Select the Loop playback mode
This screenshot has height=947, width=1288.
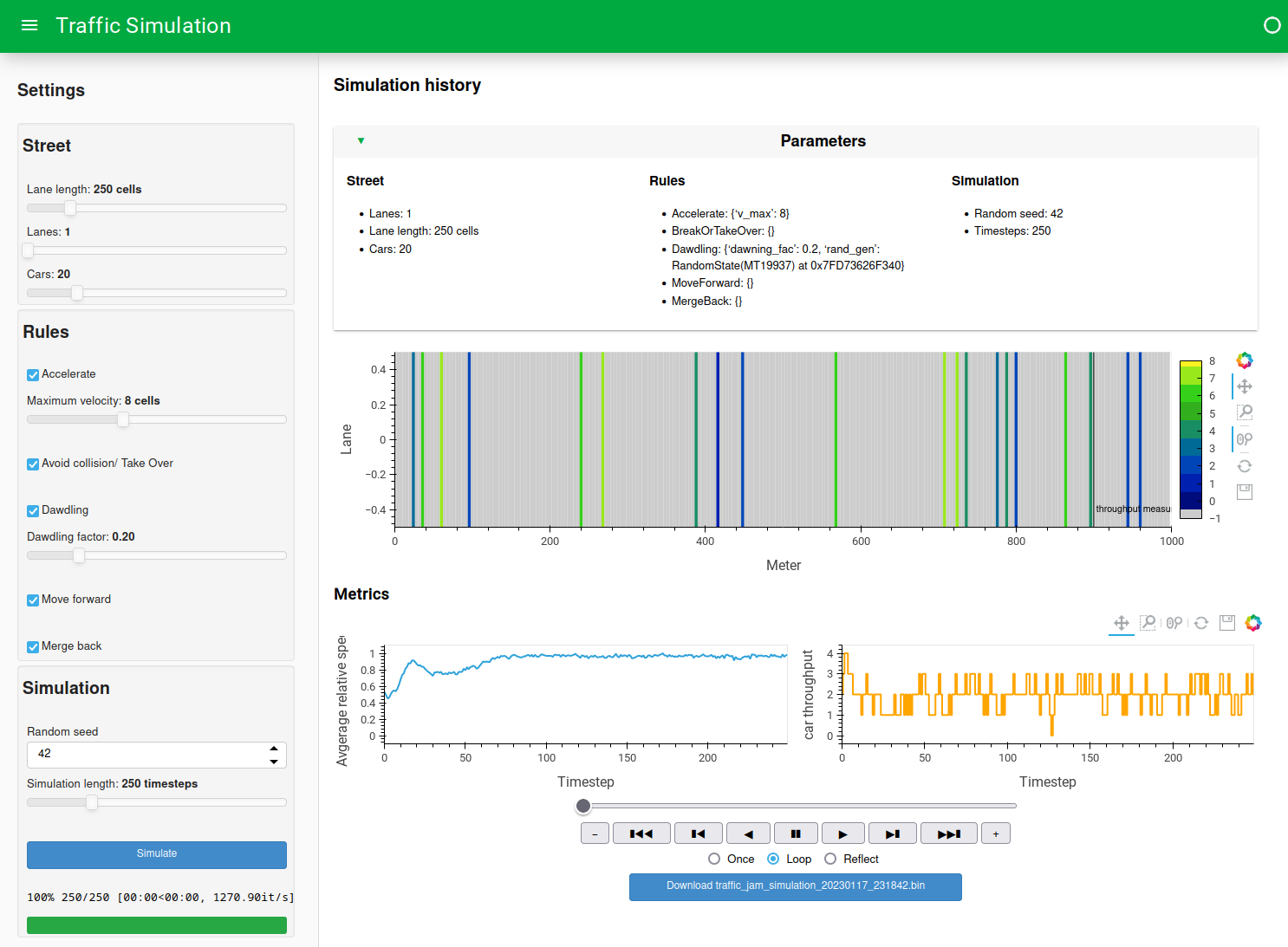773,859
